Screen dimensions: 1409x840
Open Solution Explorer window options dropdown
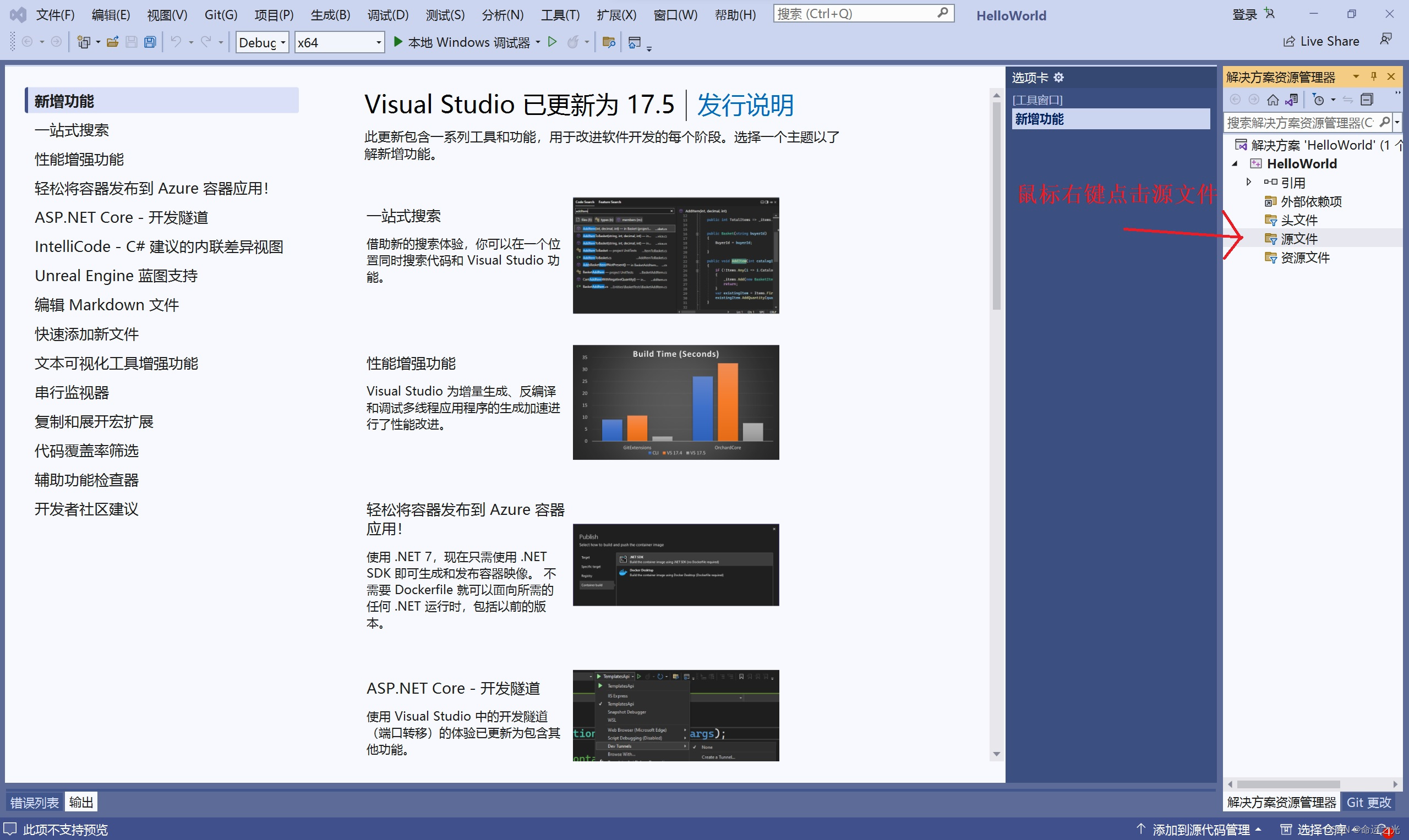tap(1356, 76)
